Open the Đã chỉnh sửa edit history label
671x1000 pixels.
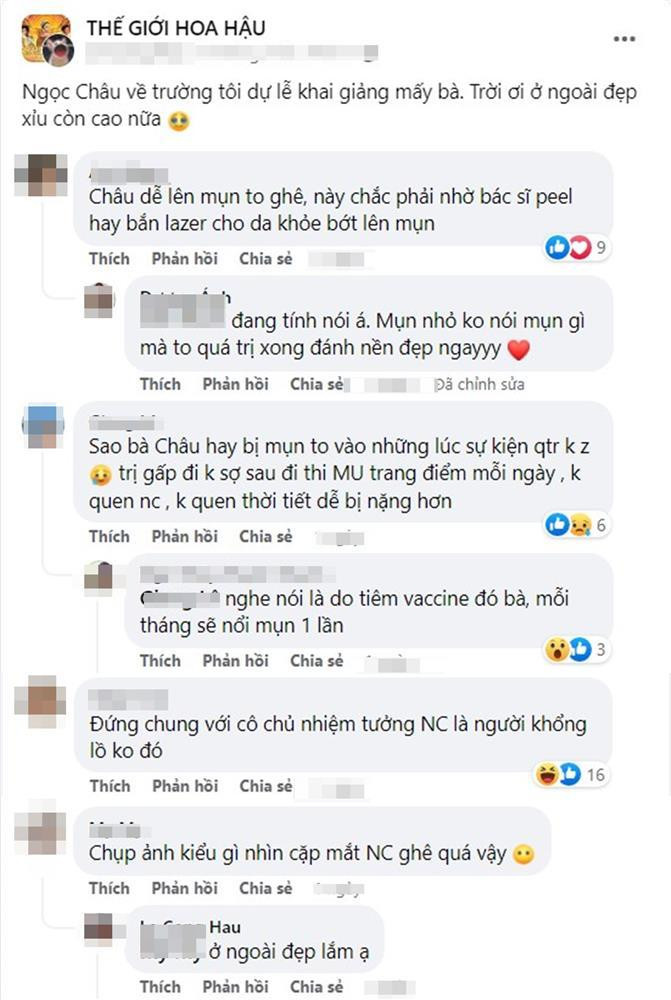click(480, 385)
